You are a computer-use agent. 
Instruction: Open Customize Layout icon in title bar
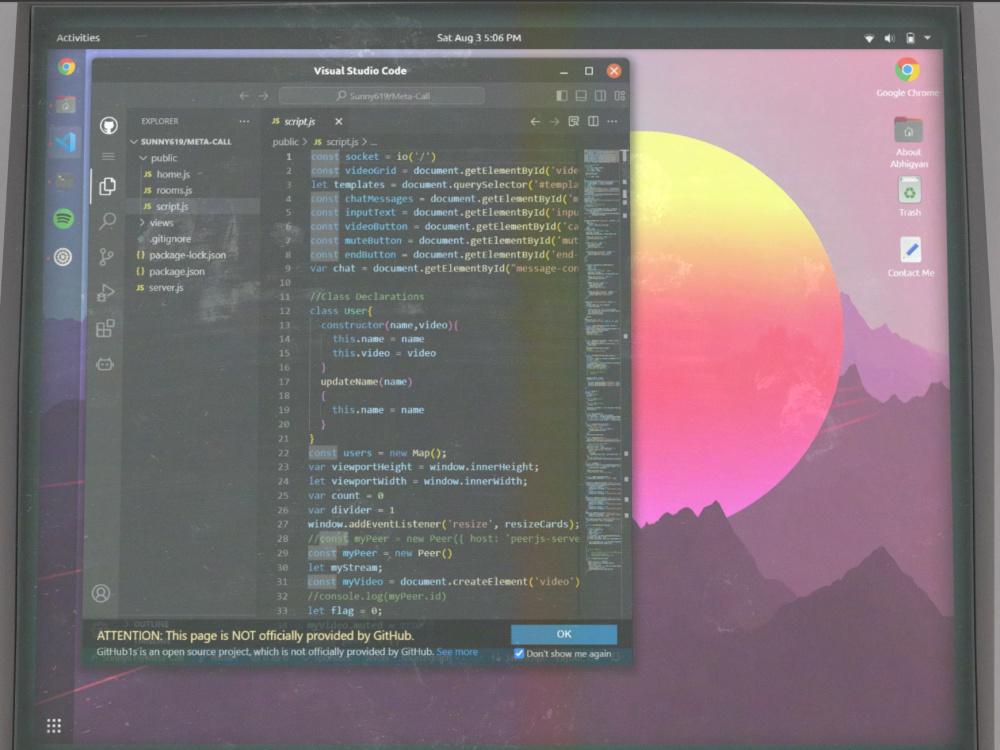tap(619, 96)
